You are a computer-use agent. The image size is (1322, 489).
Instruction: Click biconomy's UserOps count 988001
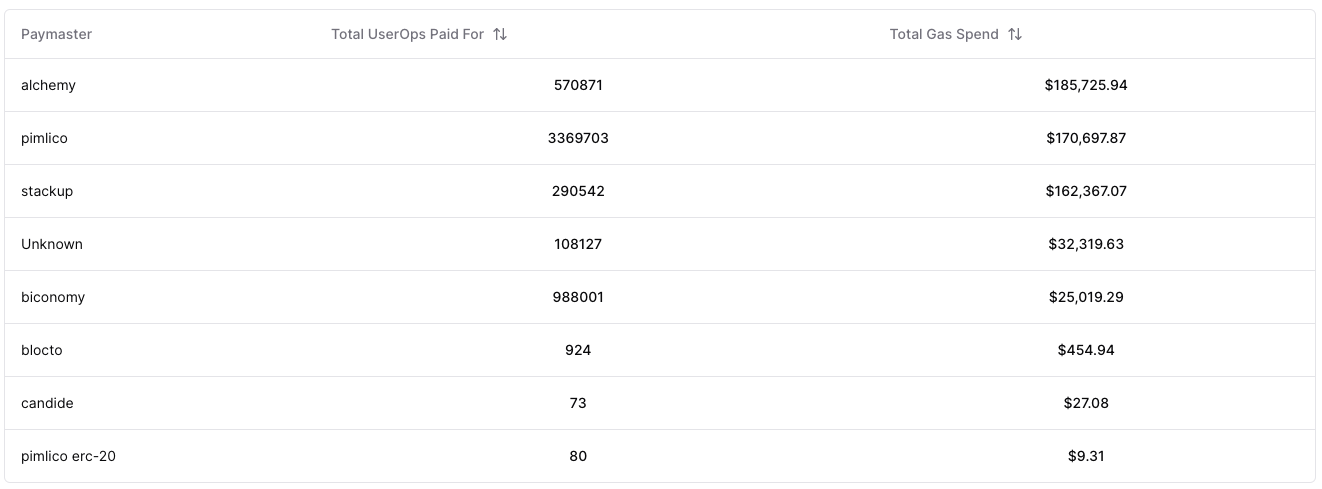click(x=578, y=298)
